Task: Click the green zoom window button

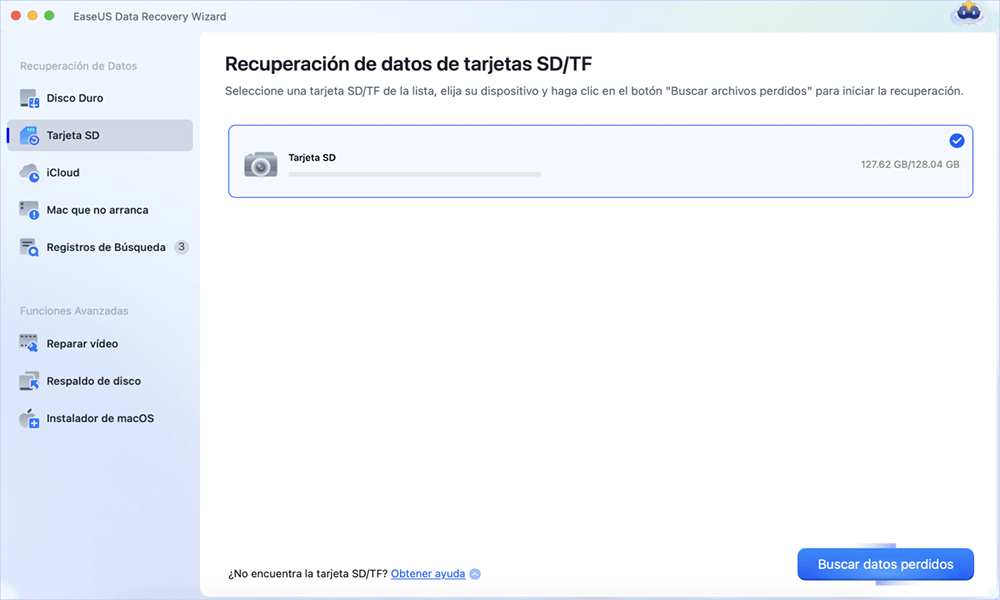Action: click(x=49, y=15)
